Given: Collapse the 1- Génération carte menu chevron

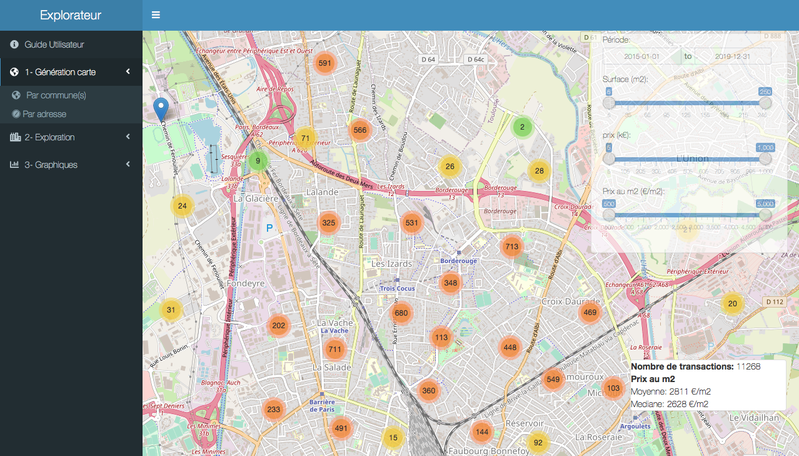Looking at the screenshot, I should (128, 72).
